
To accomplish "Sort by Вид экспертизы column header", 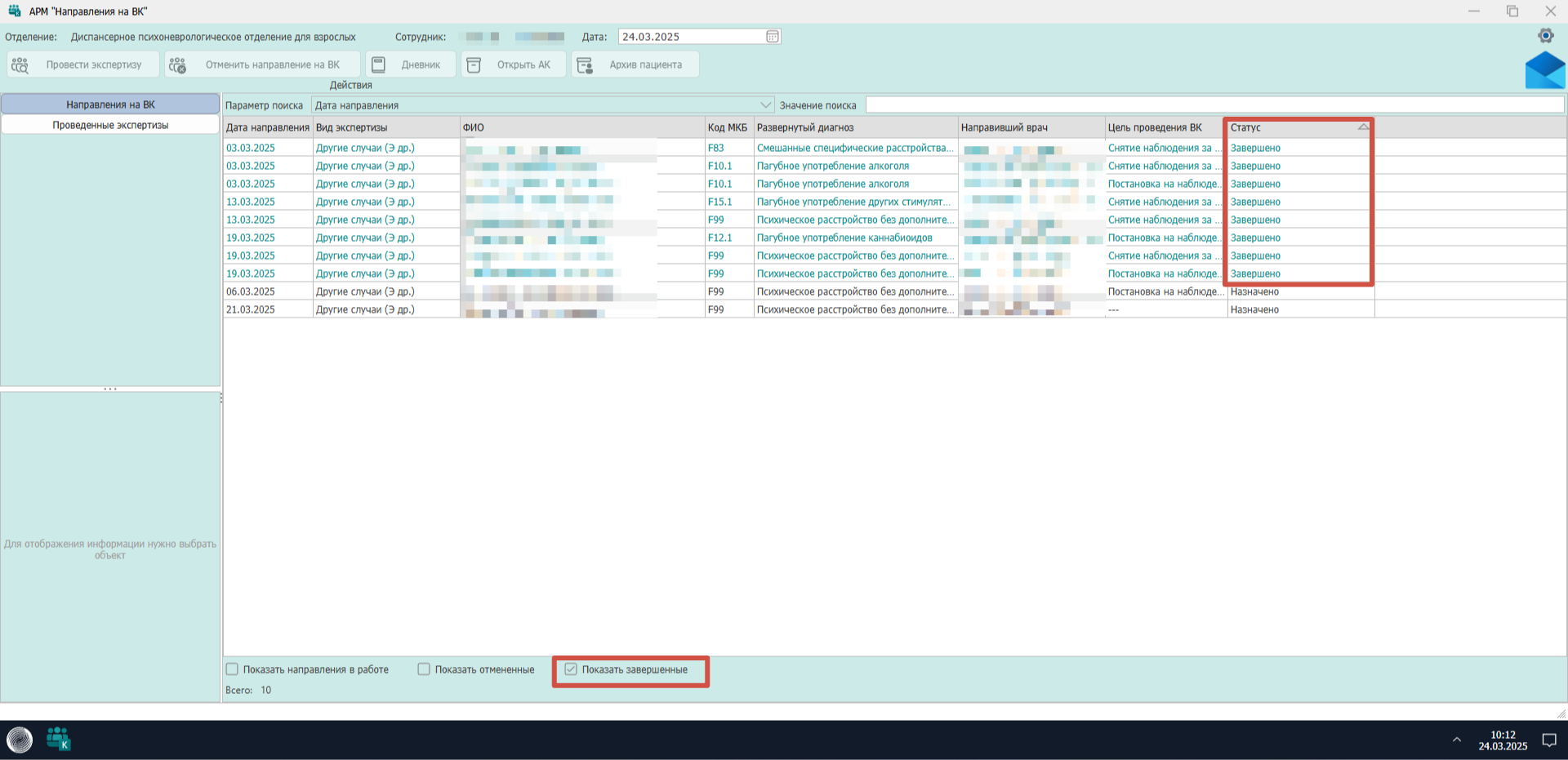I will point(386,127).
